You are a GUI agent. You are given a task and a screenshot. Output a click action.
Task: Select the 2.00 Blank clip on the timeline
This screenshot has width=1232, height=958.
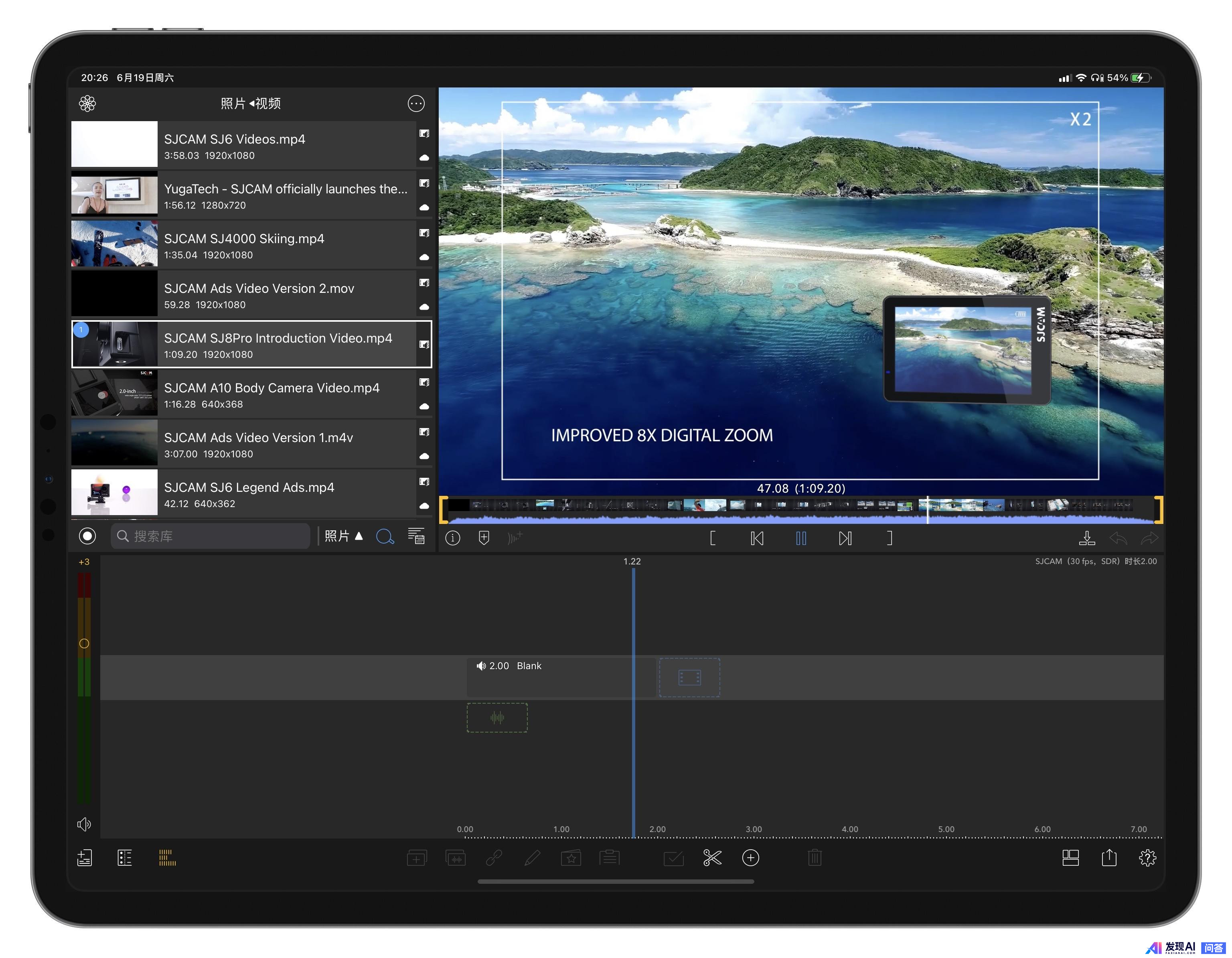click(x=561, y=677)
